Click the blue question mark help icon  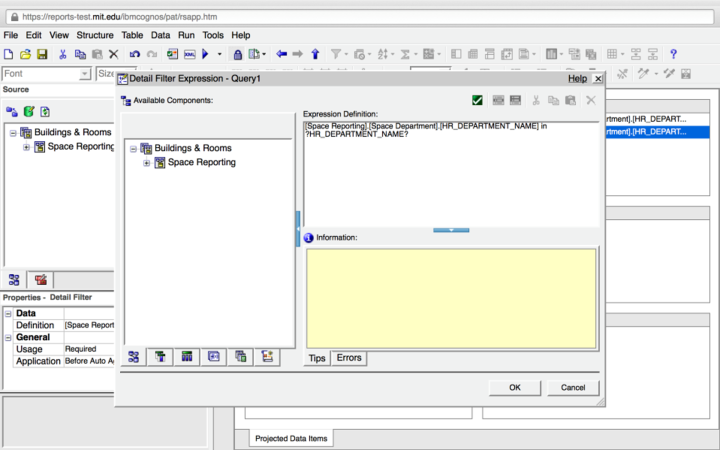[x=673, y=54]
